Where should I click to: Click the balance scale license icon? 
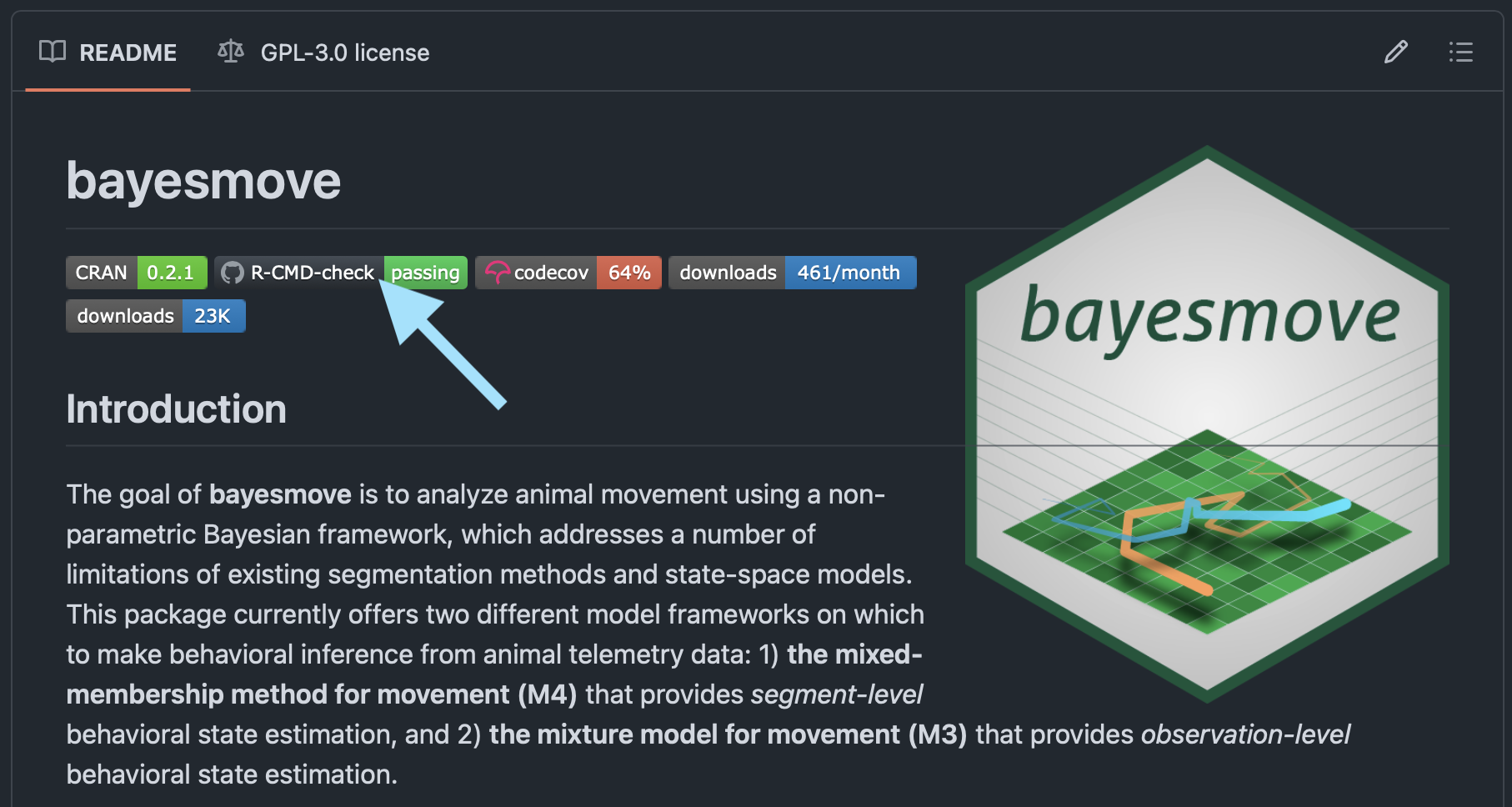pos(231,52)
